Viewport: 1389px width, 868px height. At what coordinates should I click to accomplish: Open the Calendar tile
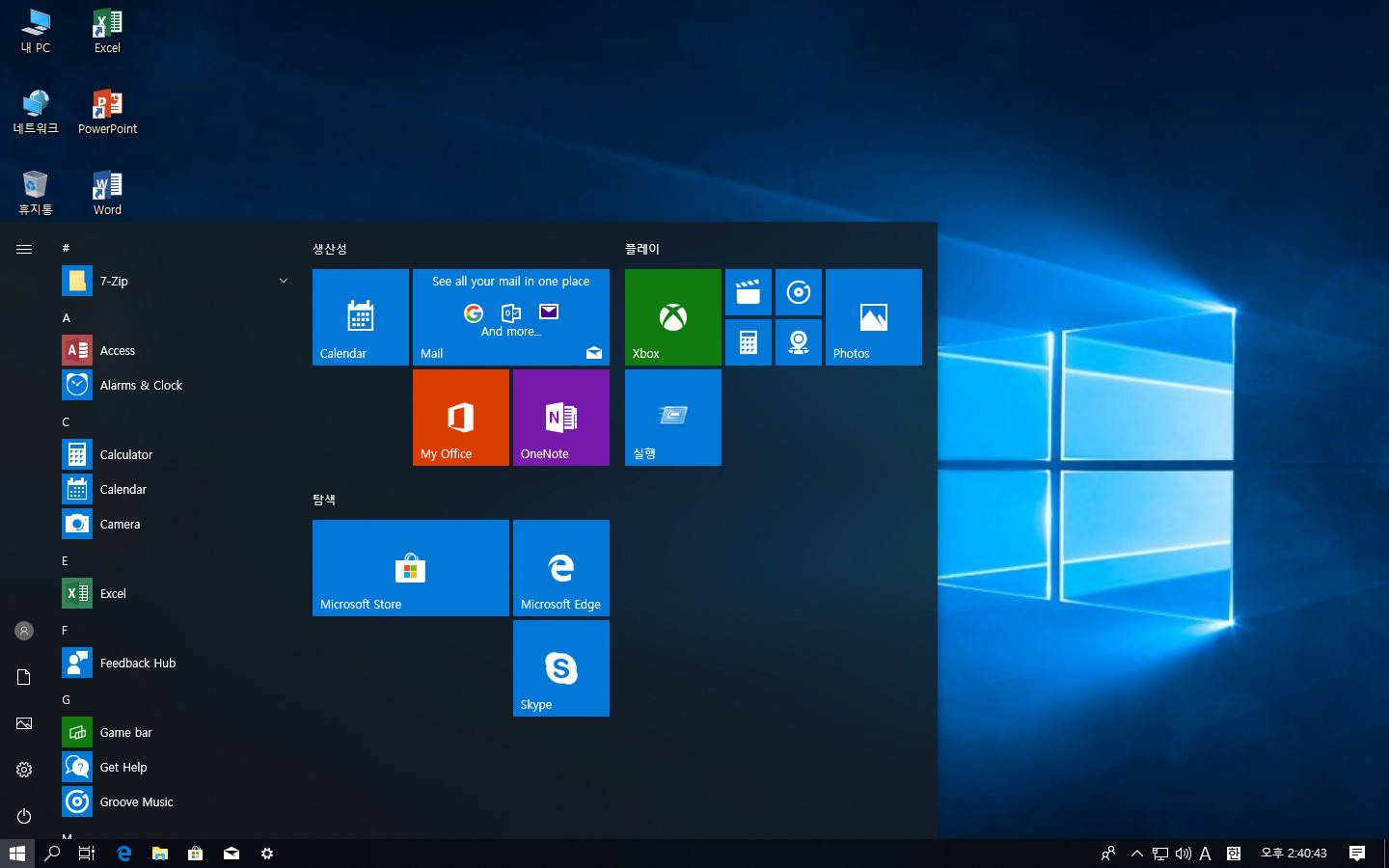click(x=361, y=317)
